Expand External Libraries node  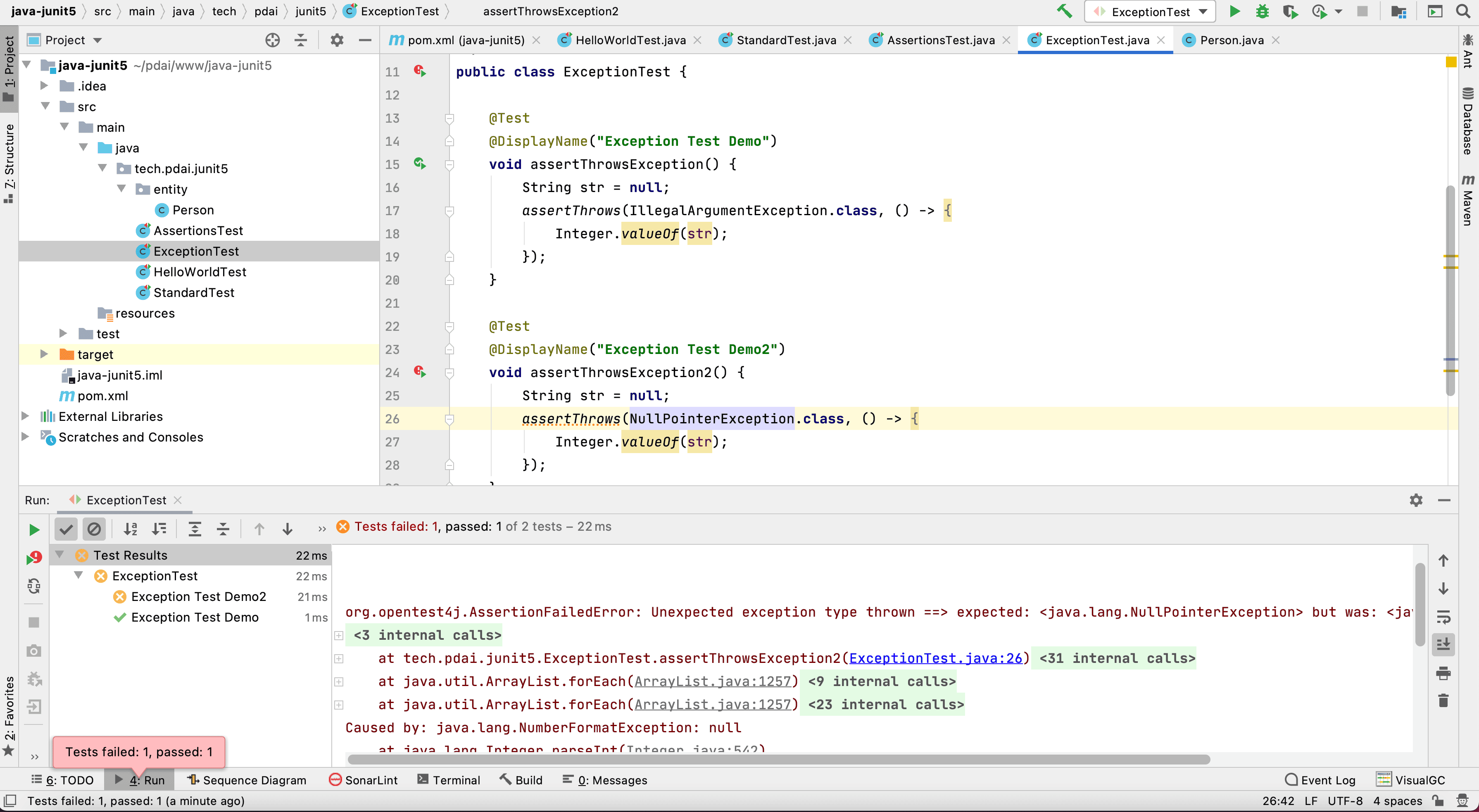click(x=25, y=416)
